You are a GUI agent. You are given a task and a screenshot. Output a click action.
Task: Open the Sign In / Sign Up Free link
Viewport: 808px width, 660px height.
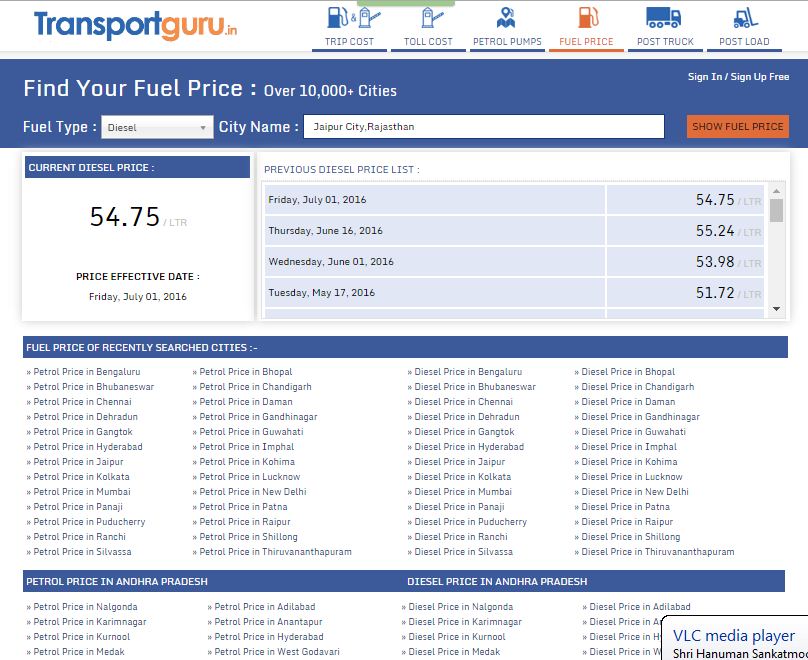pyautogui.click(x=740, y=75)
